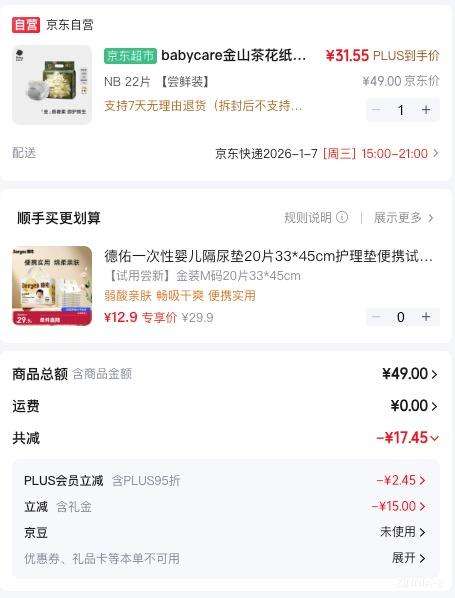The height and width of the screenshot is (598, 455).
Task: Open 规则说明 info icon
Action: (x=342, y=217)
